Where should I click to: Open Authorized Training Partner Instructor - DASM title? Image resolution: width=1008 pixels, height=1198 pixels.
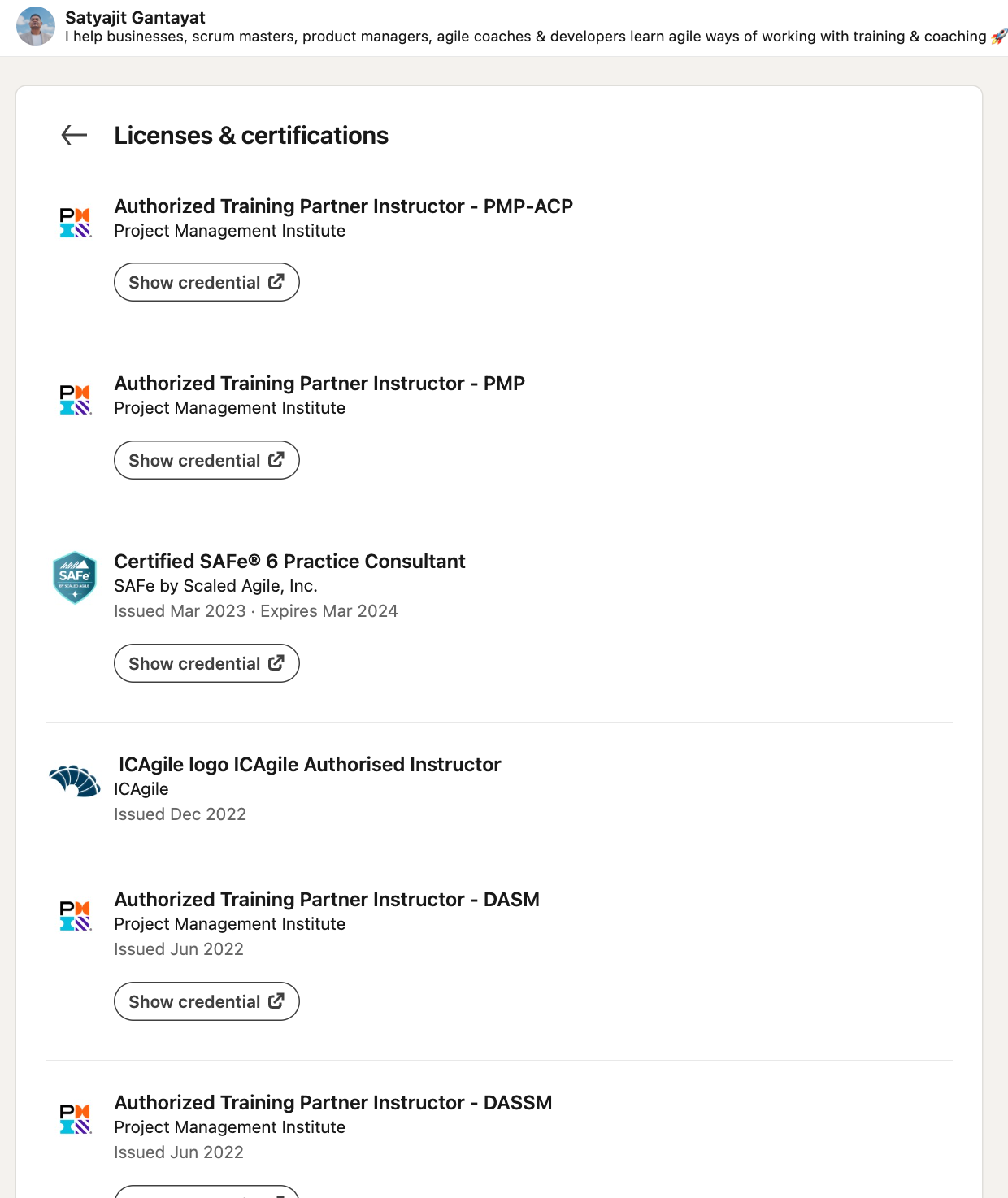pos(327,900)
